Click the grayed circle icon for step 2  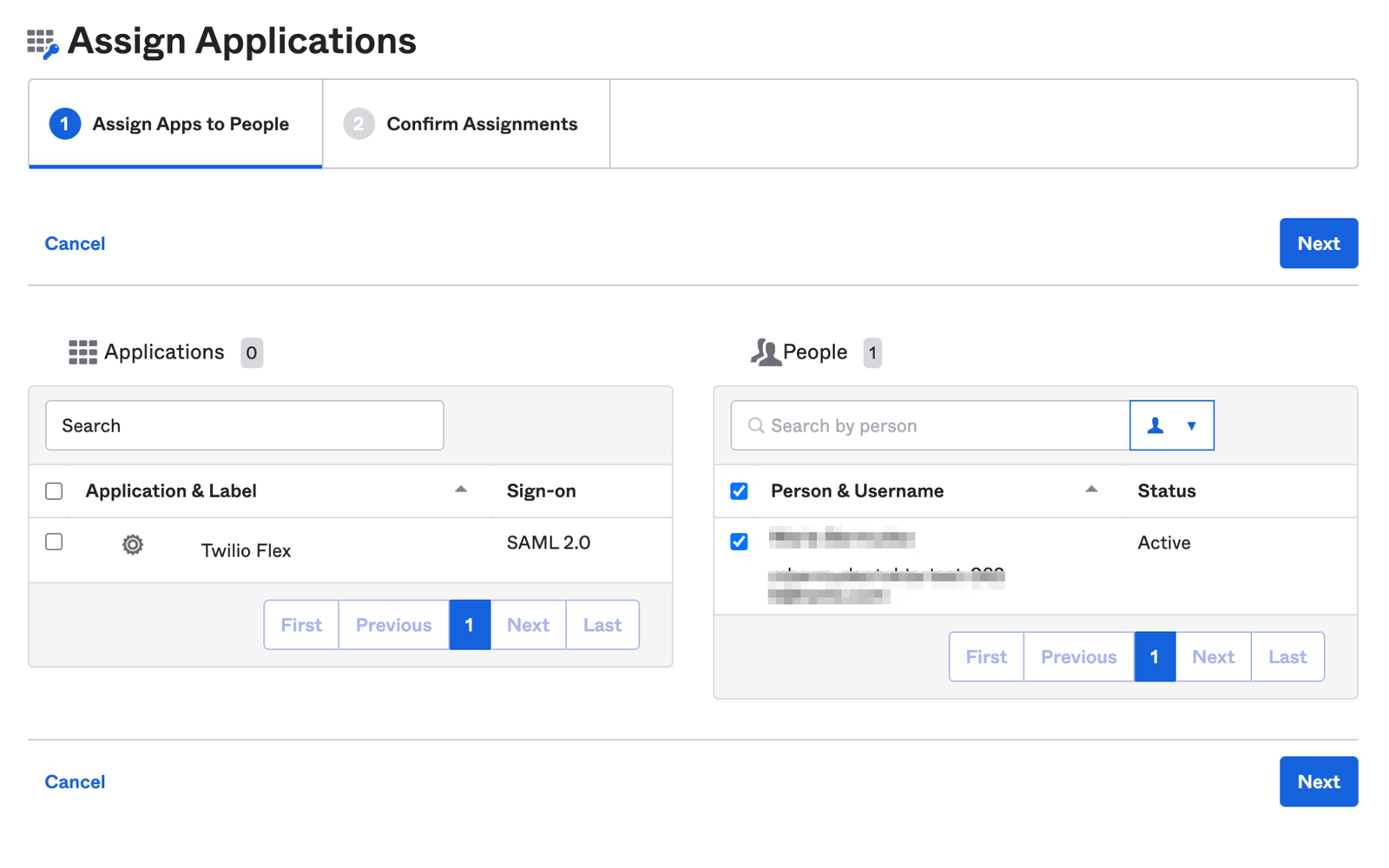(359, 123)
